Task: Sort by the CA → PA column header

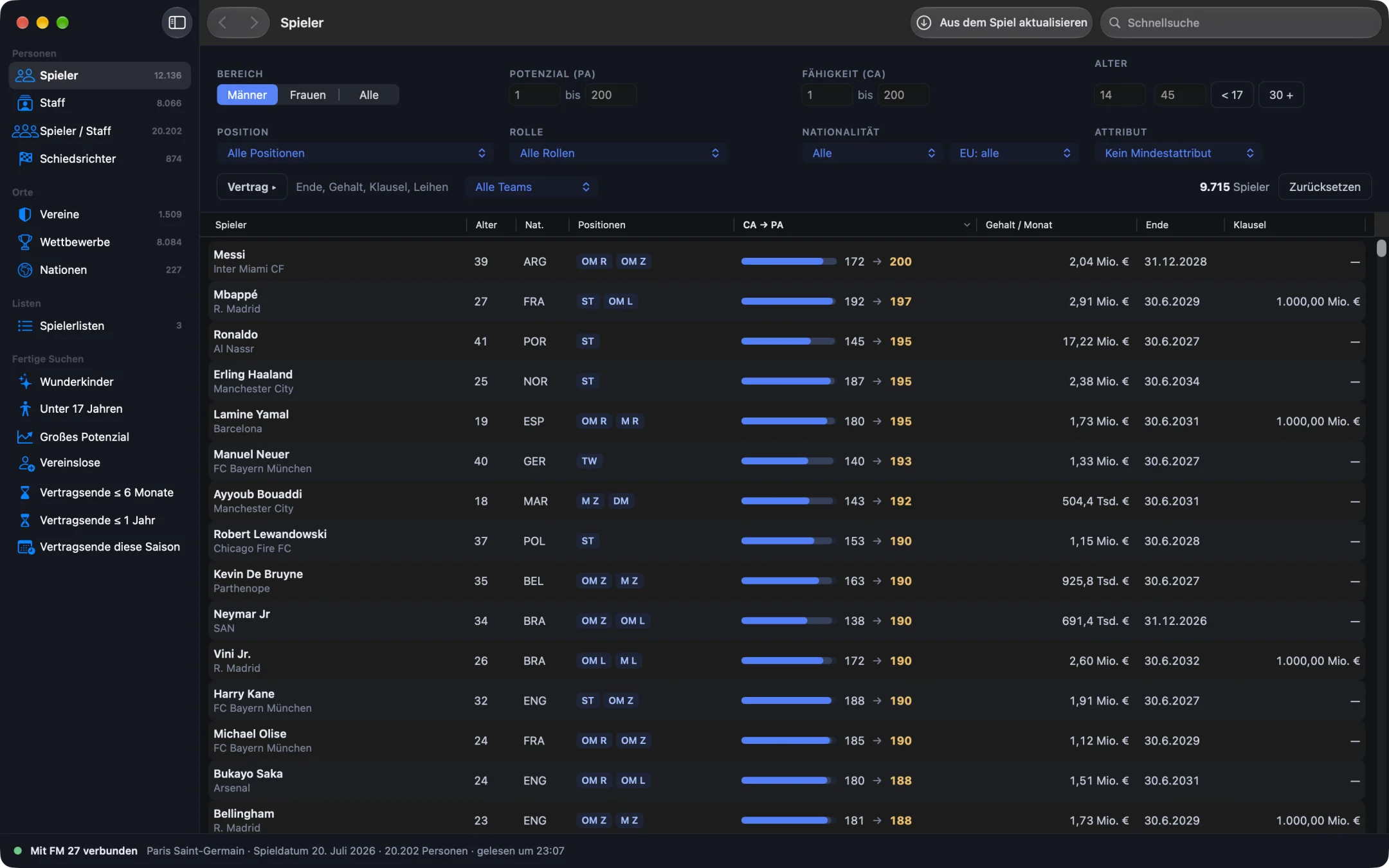Action: click(x=855, y=225)
